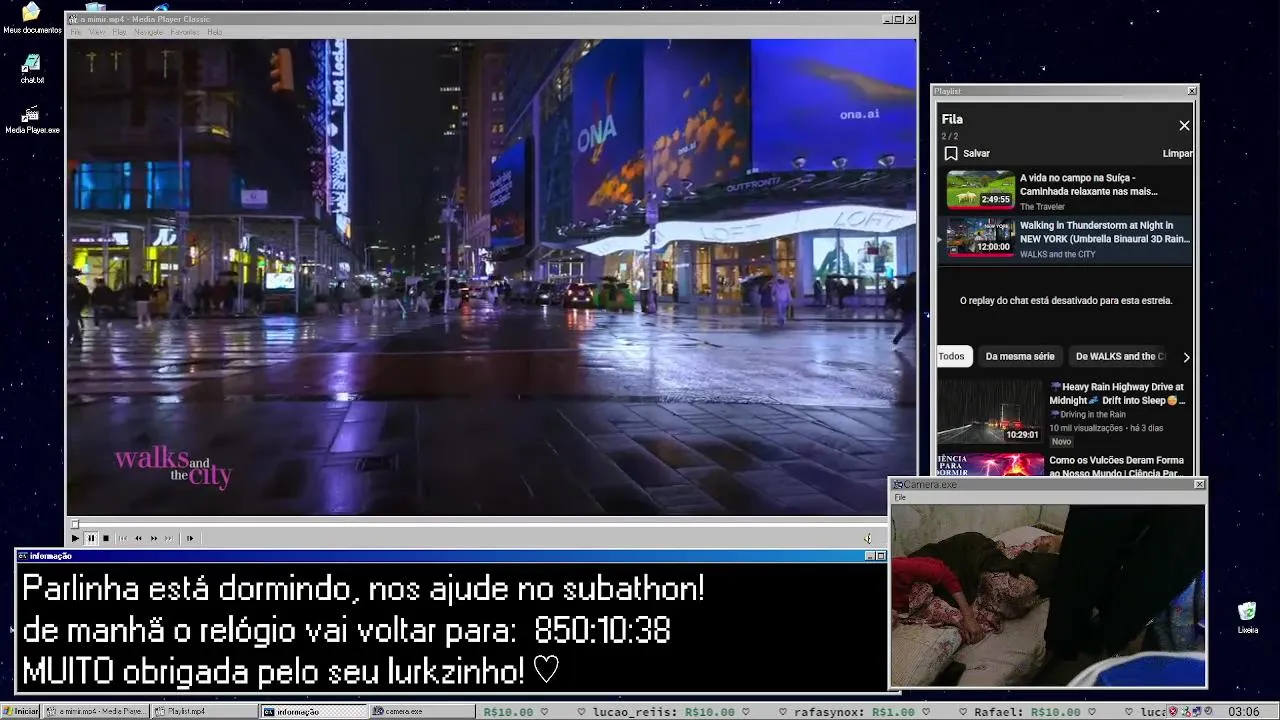Click the taskbar clock showing 03:06

pos(1243,711)
